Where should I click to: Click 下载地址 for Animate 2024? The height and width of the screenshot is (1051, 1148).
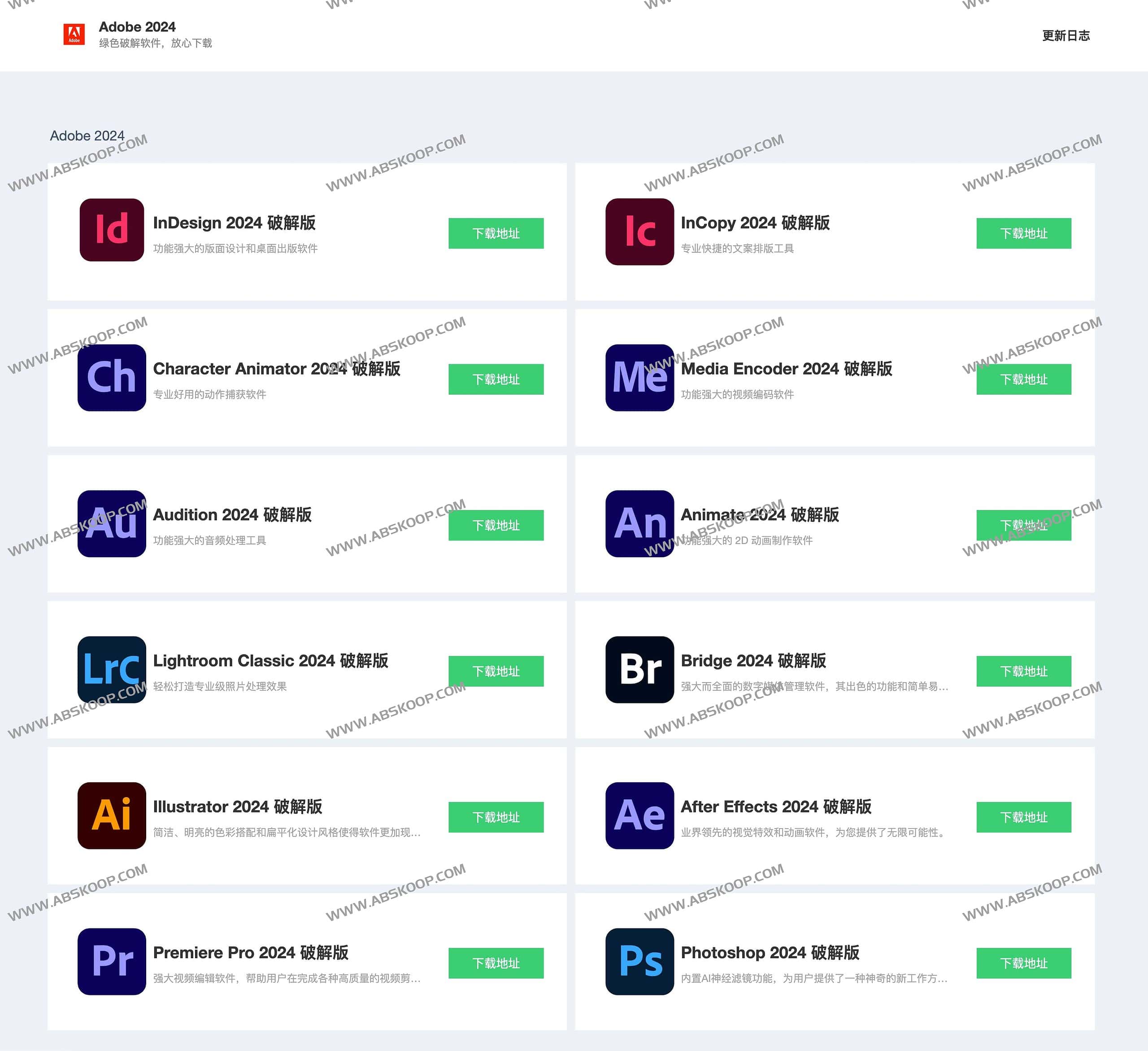(1024, 525)
